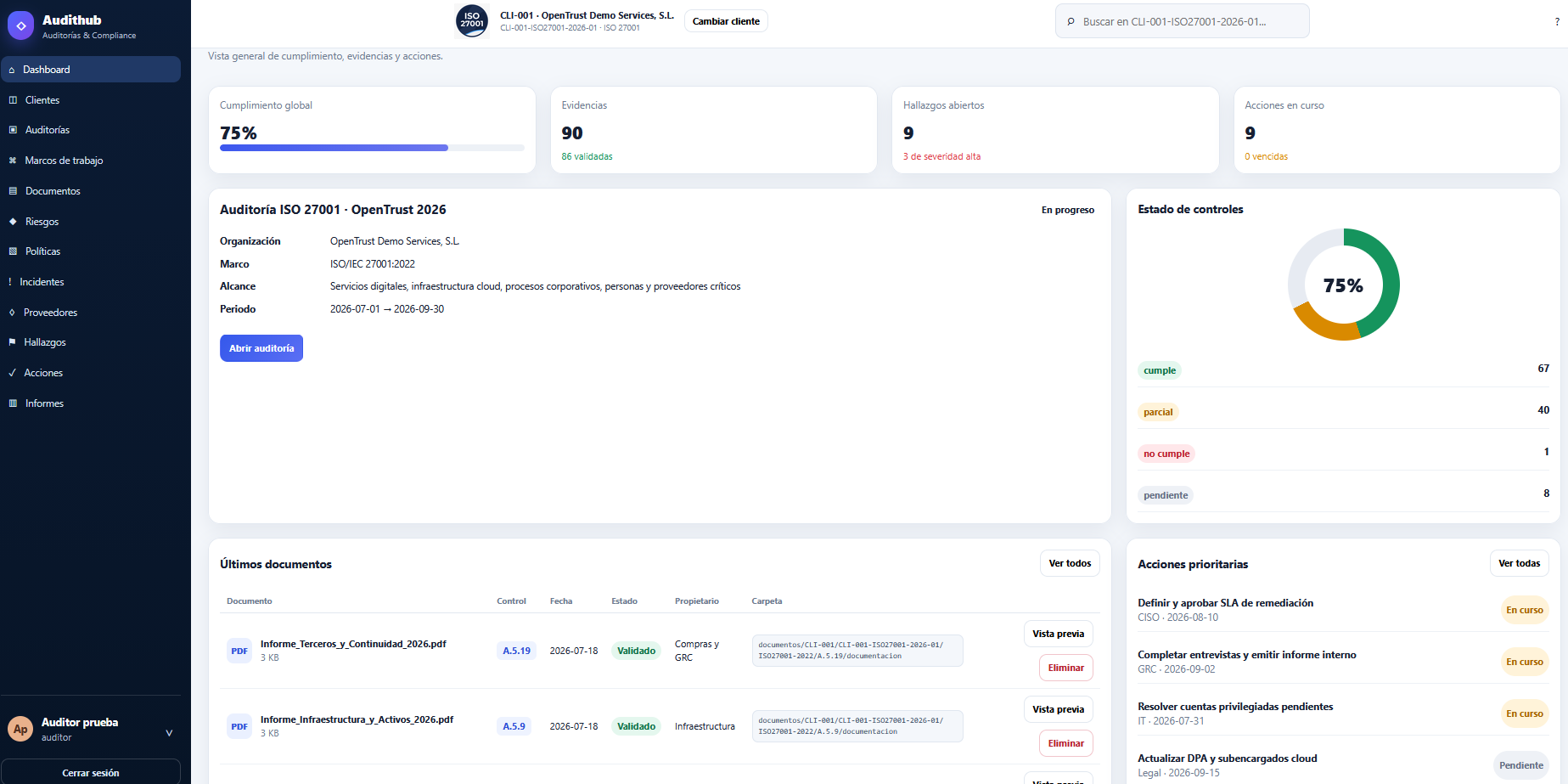Screen dimensions: 1568x784
Task: Click the A.5.19 control tag
Action: (x=516, y=651)
